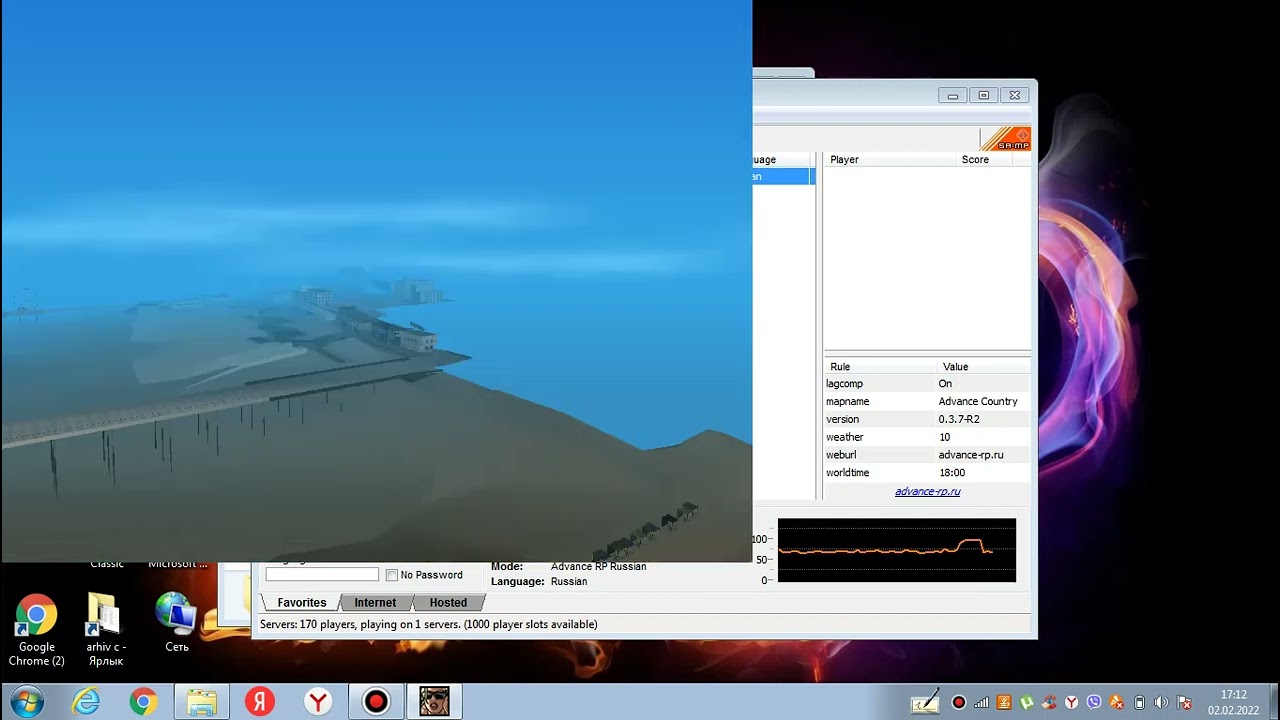Open File Explorer from the taskbar

201,702
